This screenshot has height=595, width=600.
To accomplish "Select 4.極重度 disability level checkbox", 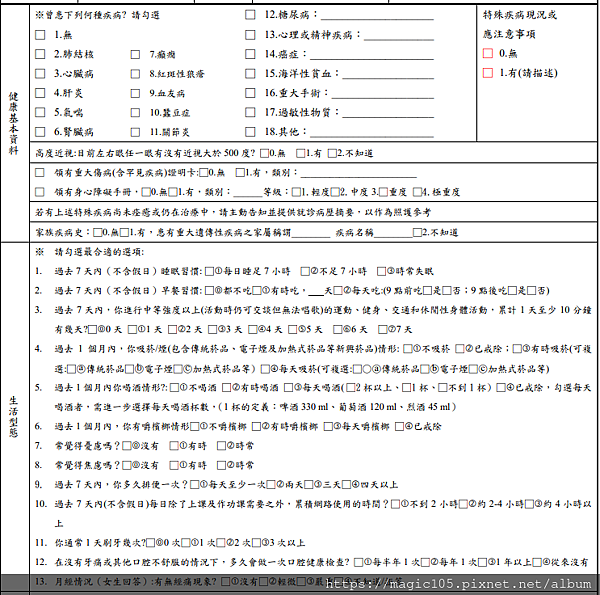I will (417, 192).
